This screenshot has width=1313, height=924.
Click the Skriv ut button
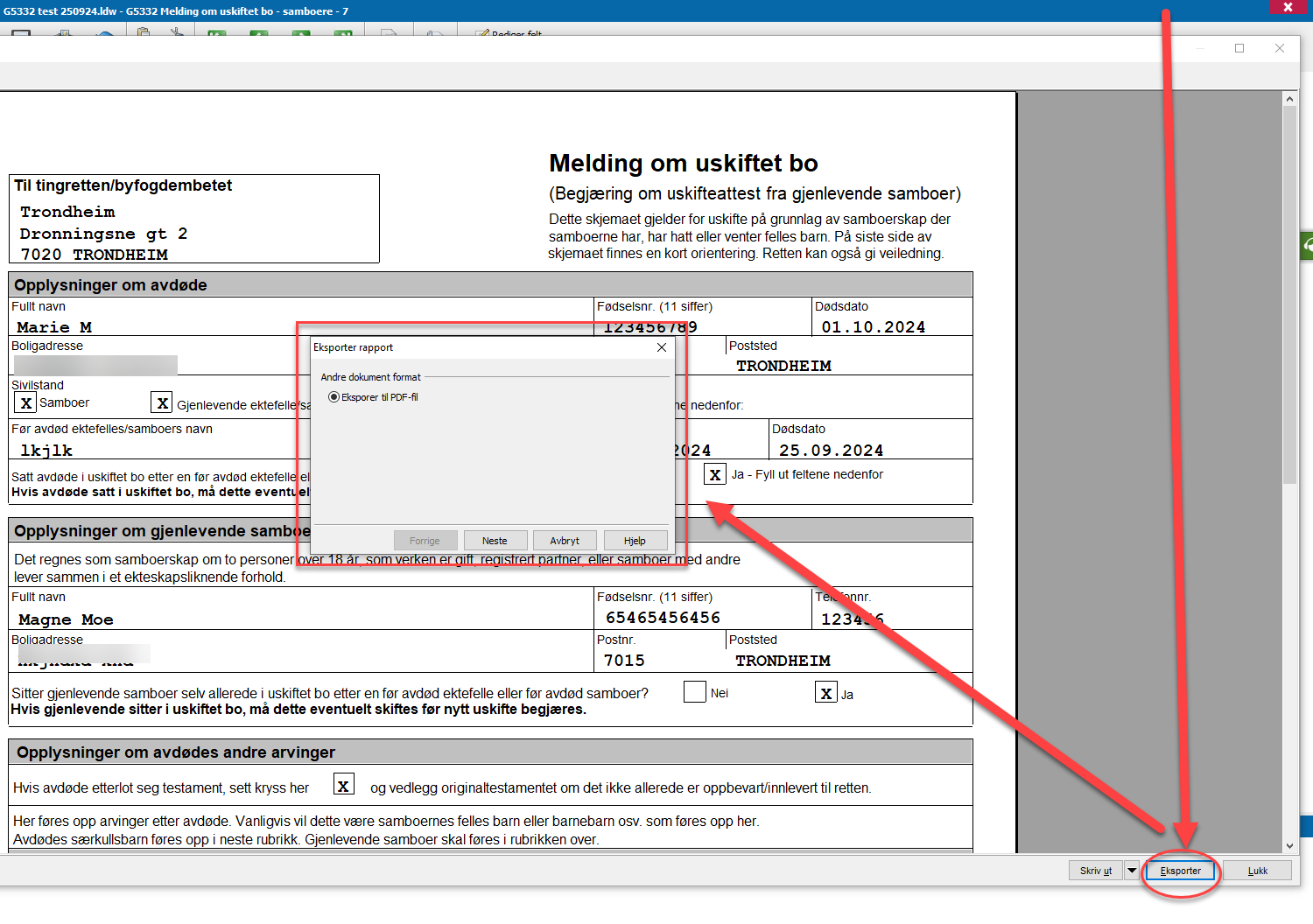click(1095, 871)
